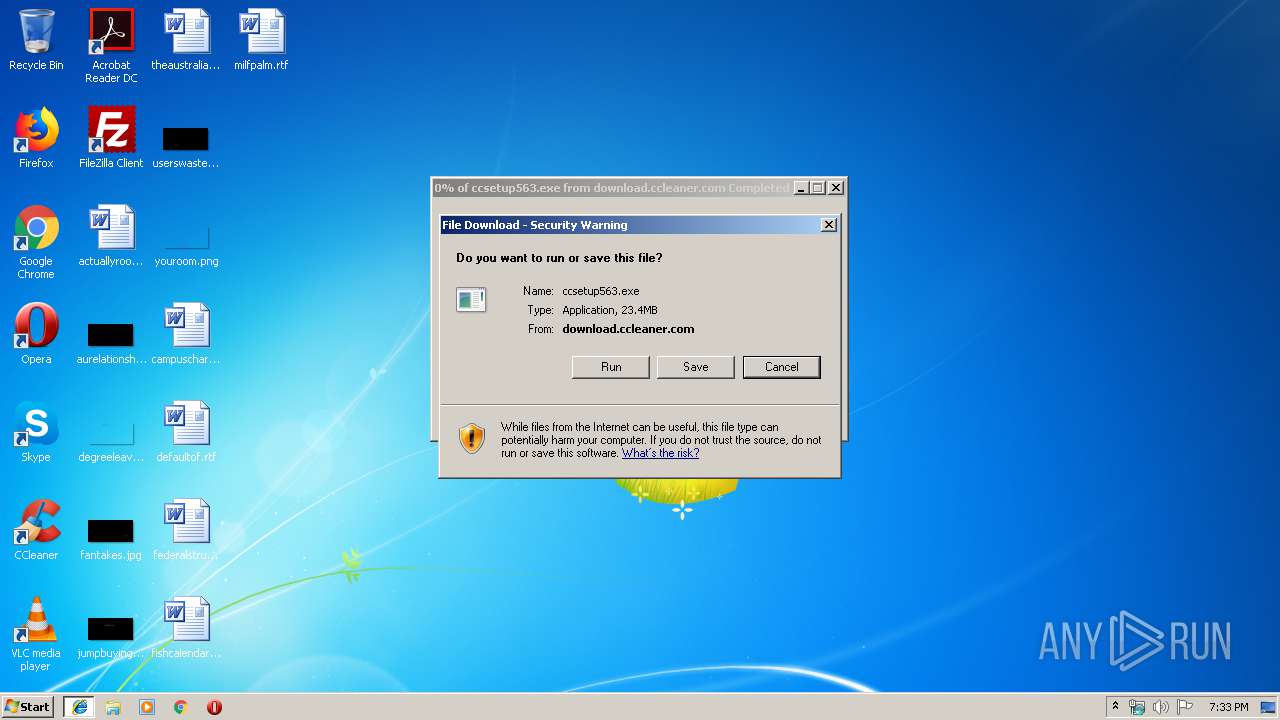Open the Recycle Bin icon
The height and width of the screenshot is (720, 1280).
36,40
